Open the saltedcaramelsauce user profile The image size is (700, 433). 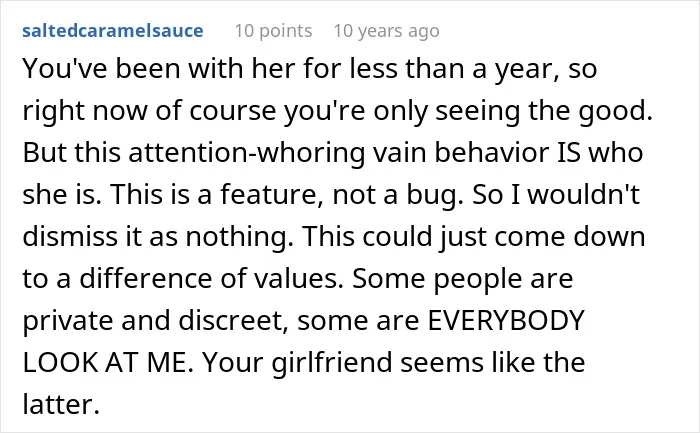(113, 31)
